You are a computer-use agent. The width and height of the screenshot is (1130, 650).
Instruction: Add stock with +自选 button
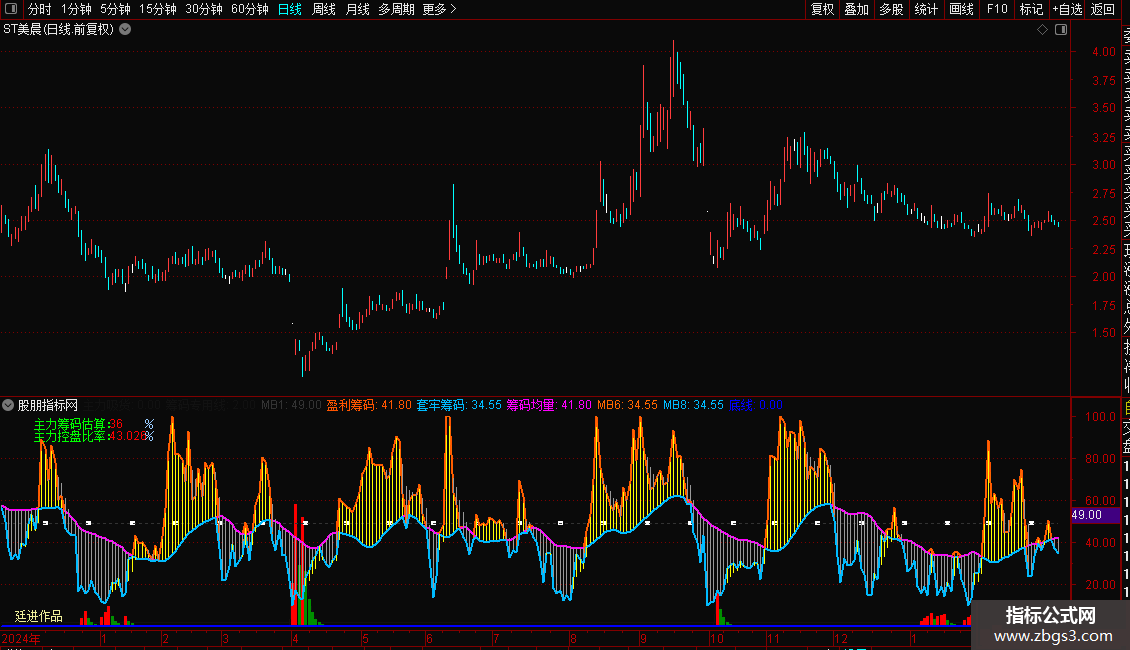pyautogui.click(x=1067, y=9)
